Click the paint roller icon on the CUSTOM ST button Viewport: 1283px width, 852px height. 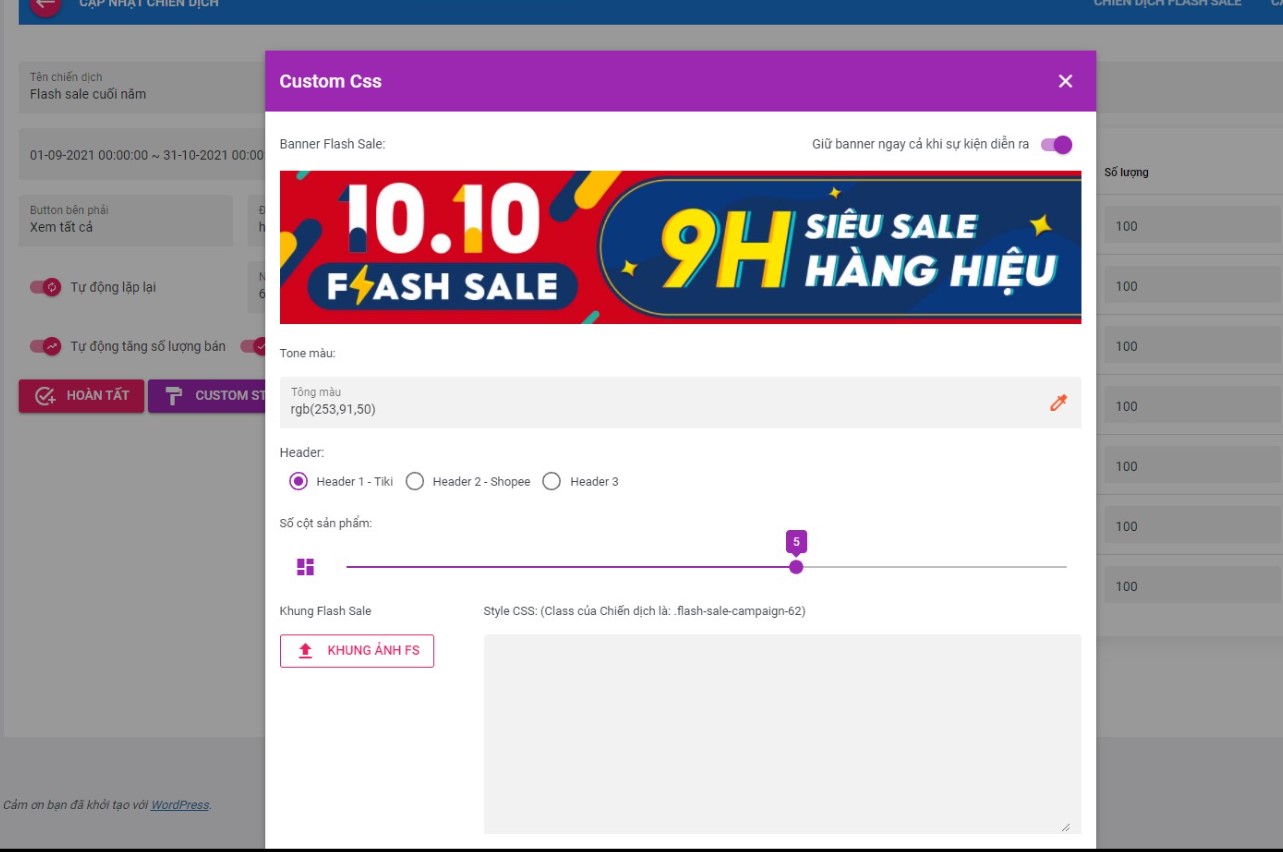[174, 395]
